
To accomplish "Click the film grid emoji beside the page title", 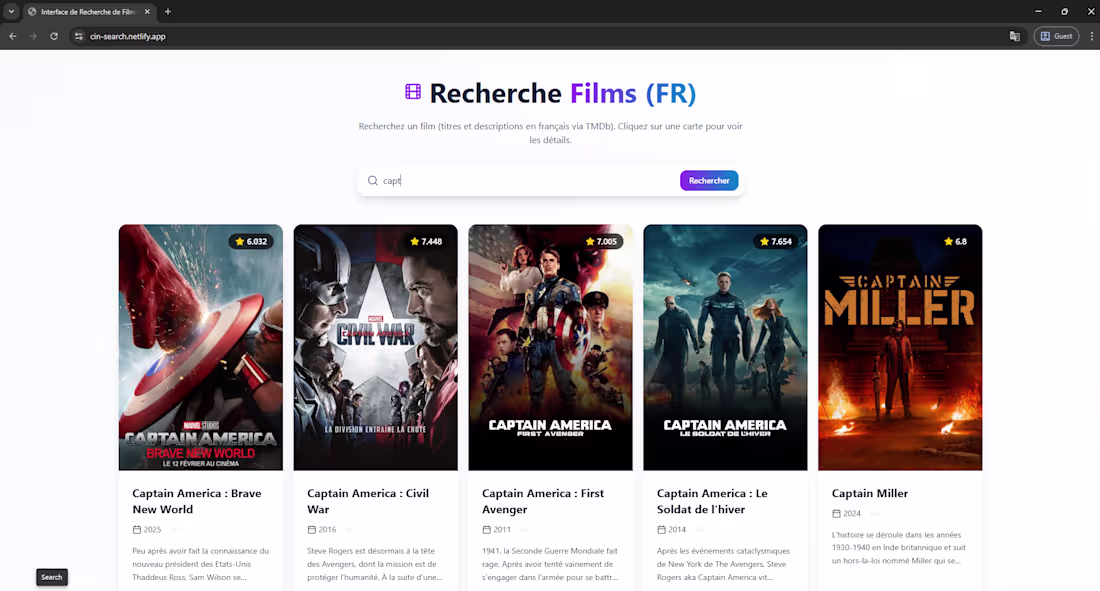I will [412, 92].
